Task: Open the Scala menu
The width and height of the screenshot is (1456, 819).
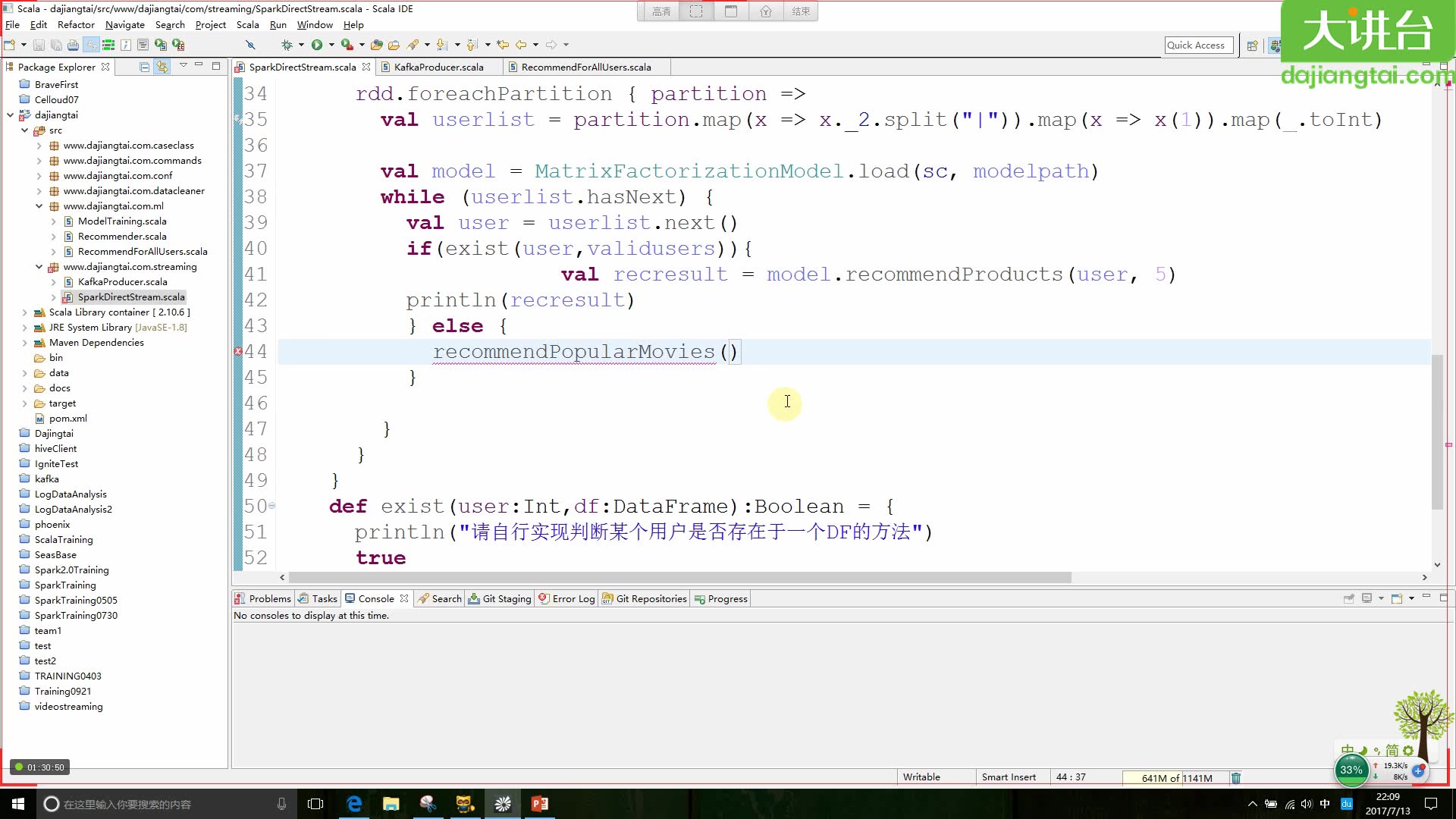Action: pos(247,25)
